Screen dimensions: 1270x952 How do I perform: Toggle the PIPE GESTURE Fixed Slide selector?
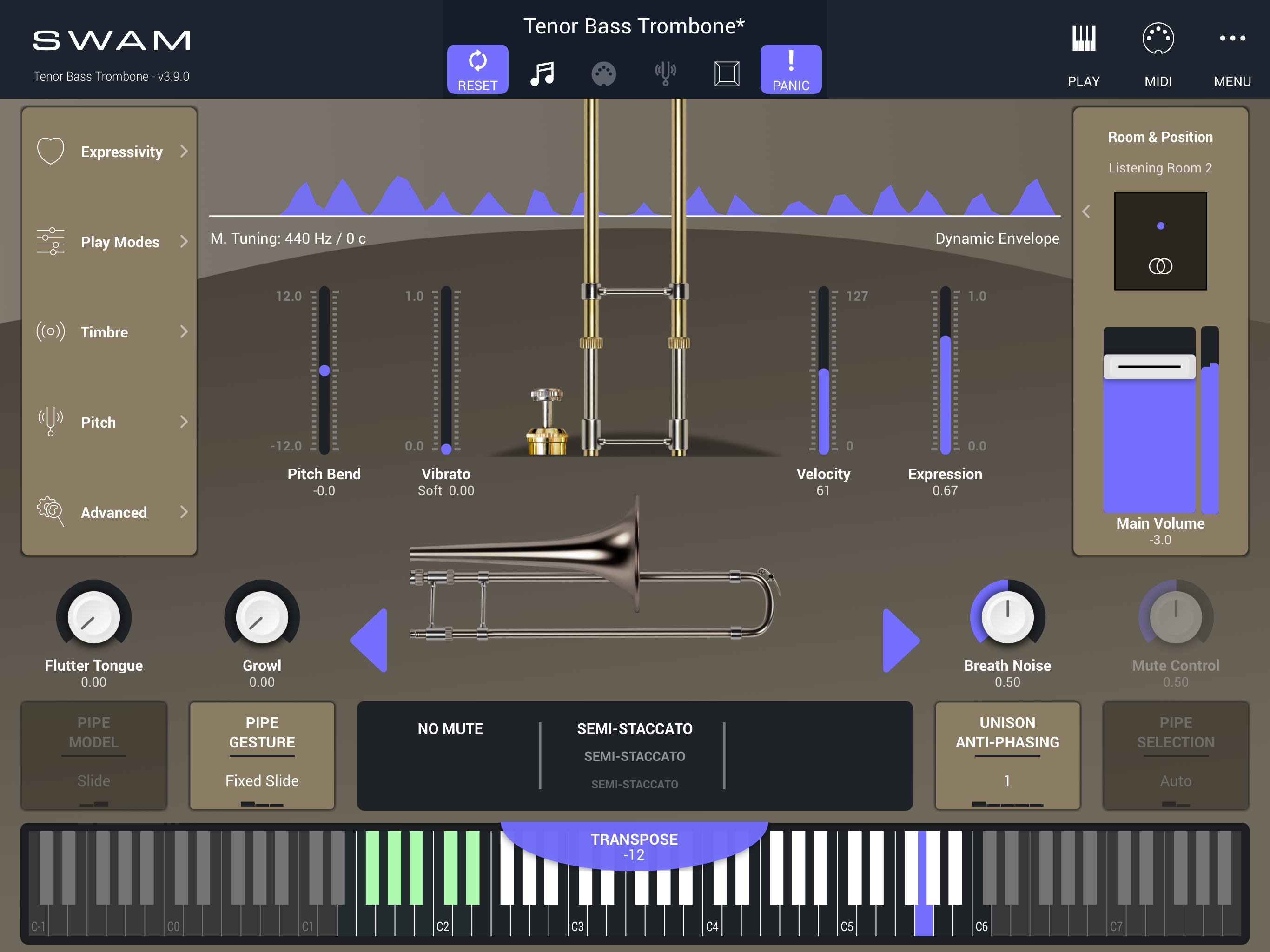[x=262, y=756]
